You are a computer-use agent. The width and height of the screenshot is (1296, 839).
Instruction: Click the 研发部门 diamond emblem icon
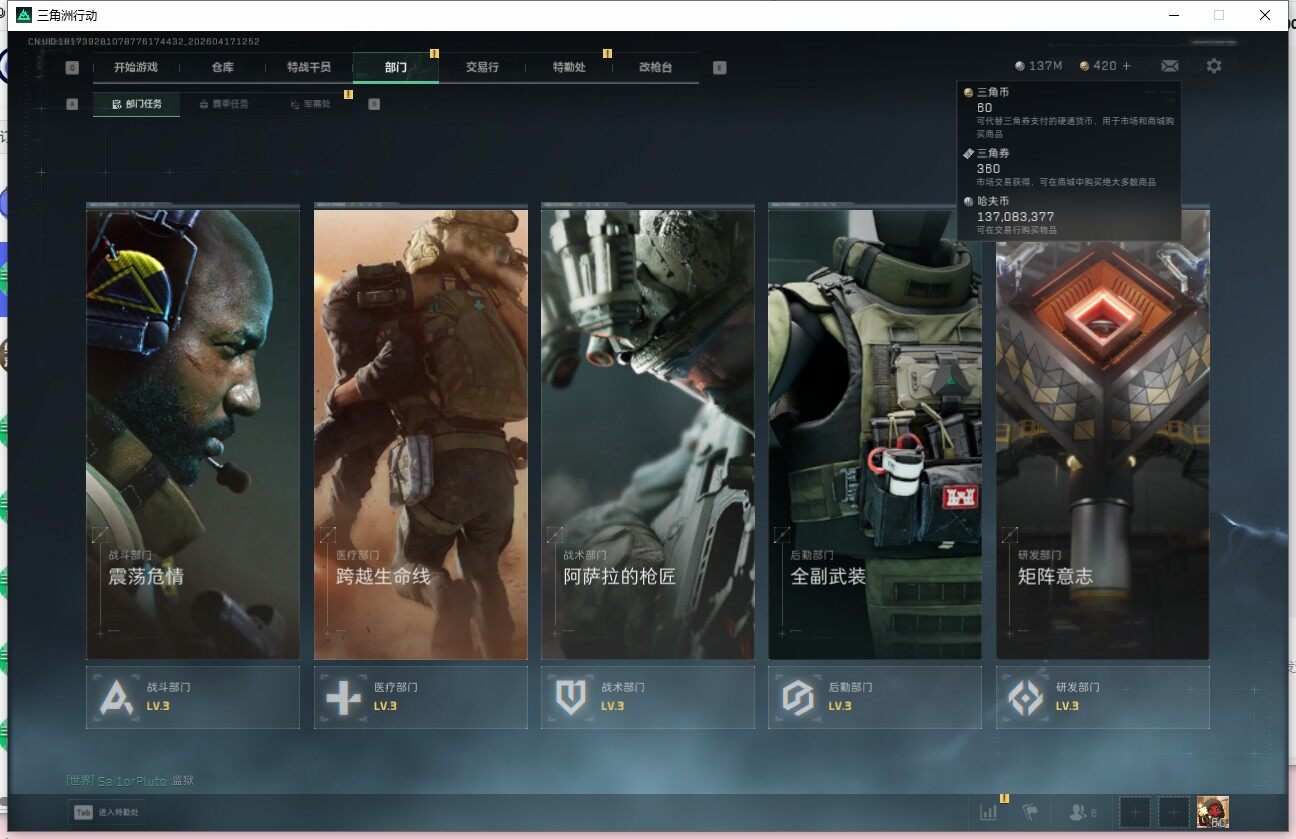(x=1025, y=697)
